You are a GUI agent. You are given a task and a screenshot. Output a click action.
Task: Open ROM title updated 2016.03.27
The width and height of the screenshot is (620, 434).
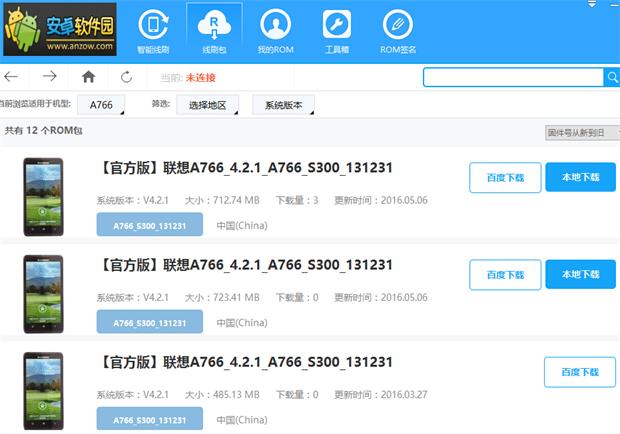pos(246,362)
